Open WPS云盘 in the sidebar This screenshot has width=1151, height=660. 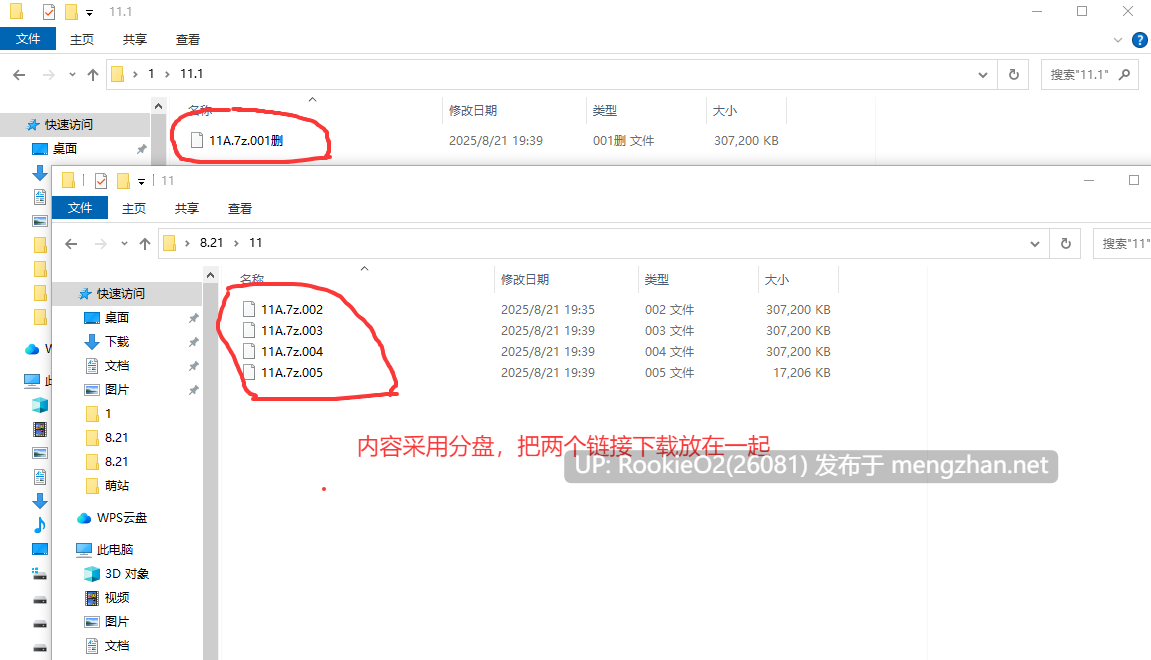[x=121, y=518]
